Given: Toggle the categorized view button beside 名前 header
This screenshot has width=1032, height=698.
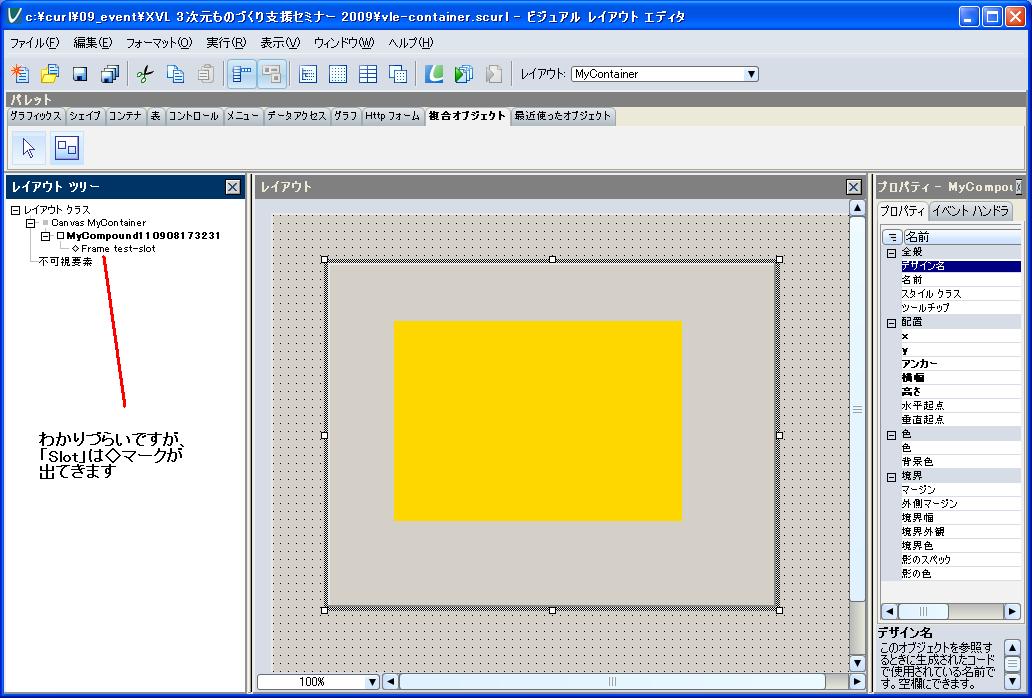Looking at the screenshot, I should (892, 237).
